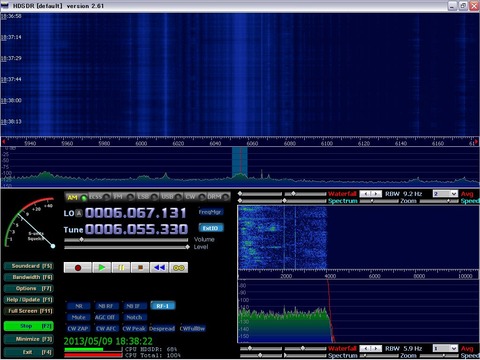Click the orange square stop playback button
480x360 pixels.
click(140, 268)
